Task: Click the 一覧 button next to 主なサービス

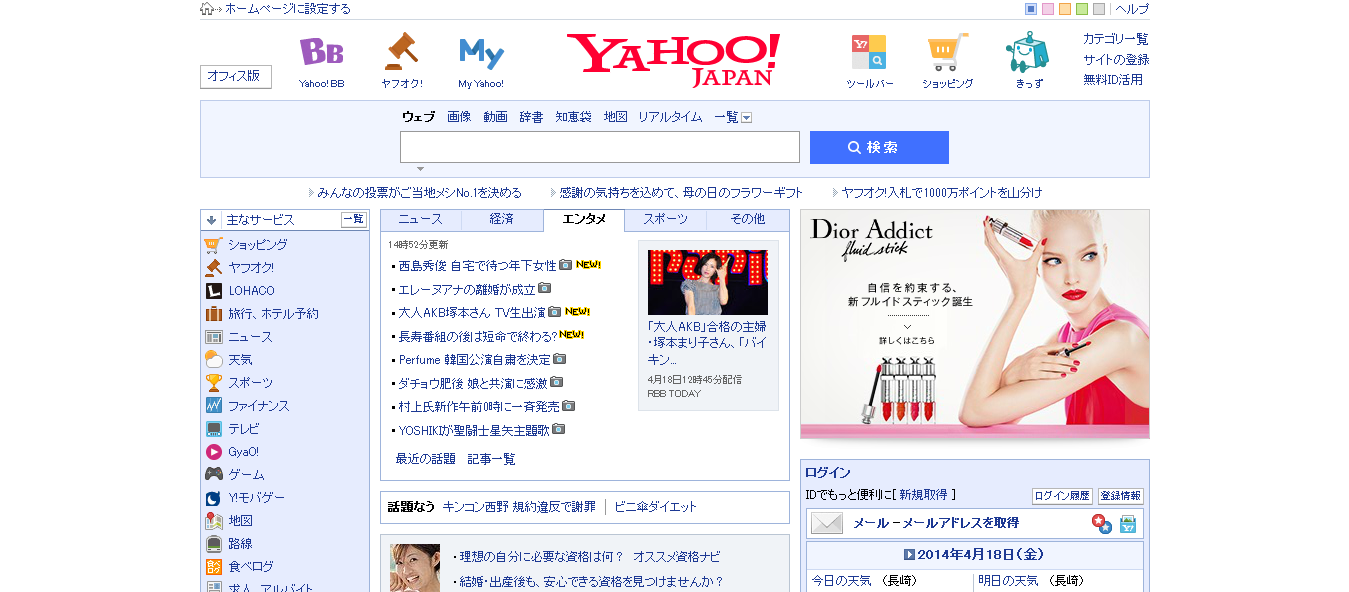Action: click(354, 220)
